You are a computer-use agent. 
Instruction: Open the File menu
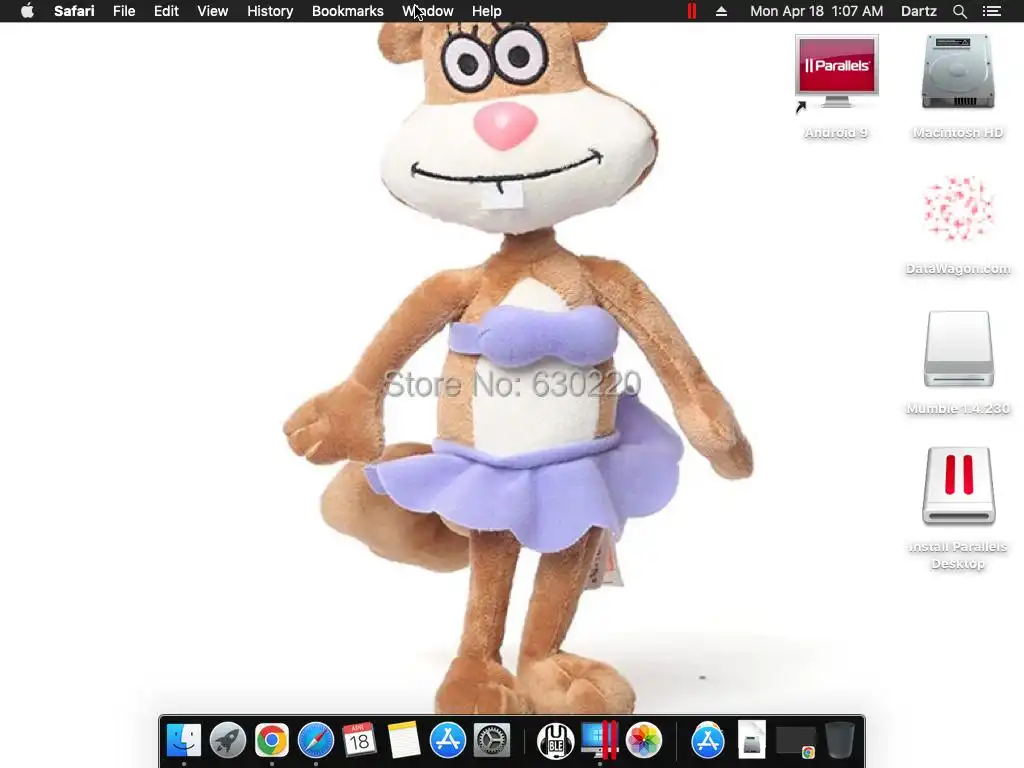point(123,11)
